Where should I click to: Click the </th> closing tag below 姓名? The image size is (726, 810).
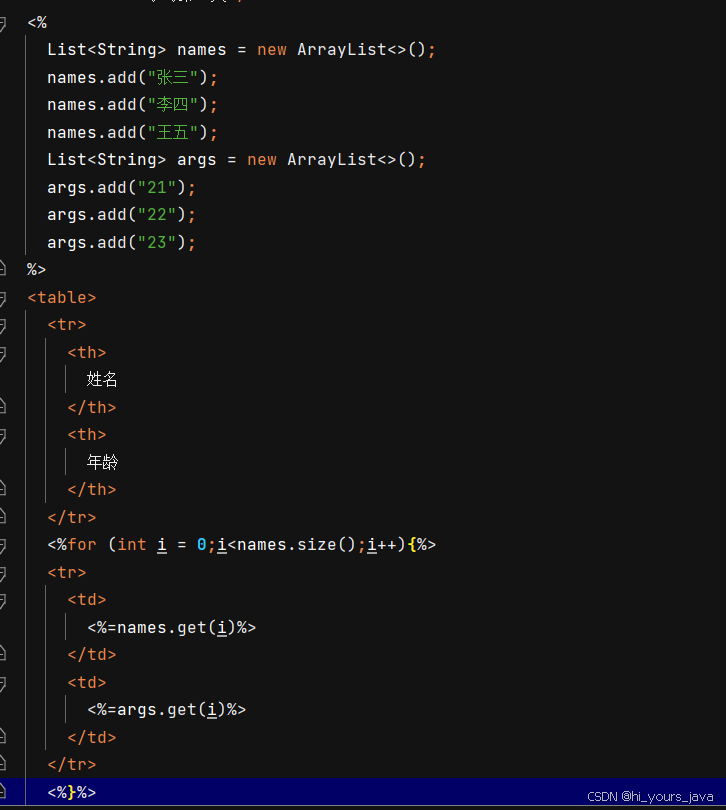point(91,408)
